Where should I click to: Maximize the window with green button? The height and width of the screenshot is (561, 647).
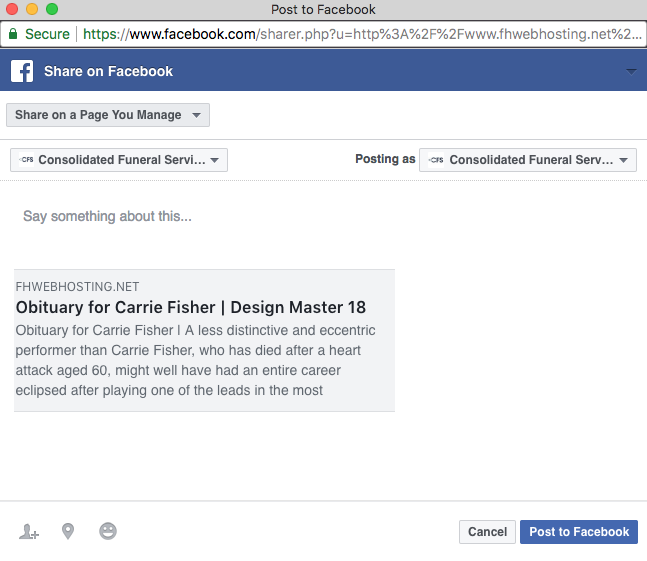[52, 9]
